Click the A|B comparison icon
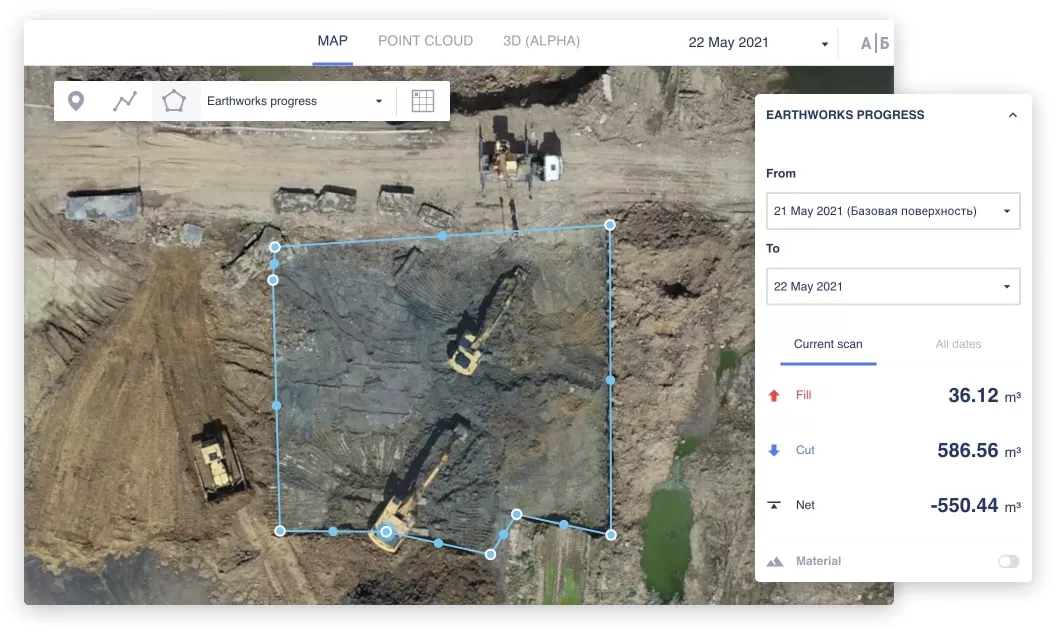1056x633 pixels. [x=874, y=43]
